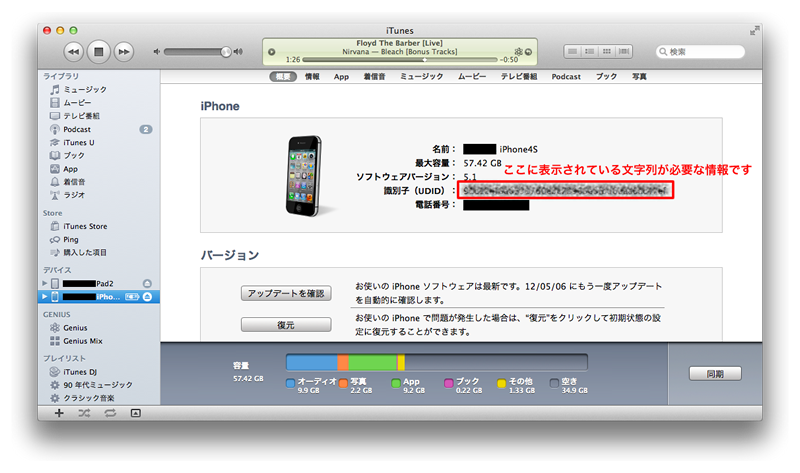Switch to the 写真 tab
Screen dimensions: 800x473
click(639, 77)
